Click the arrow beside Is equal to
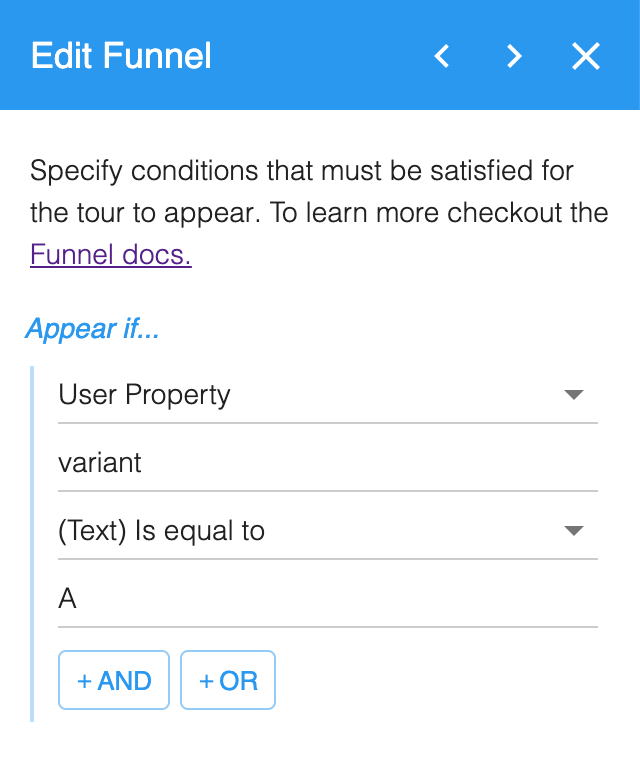 (574, 531)
